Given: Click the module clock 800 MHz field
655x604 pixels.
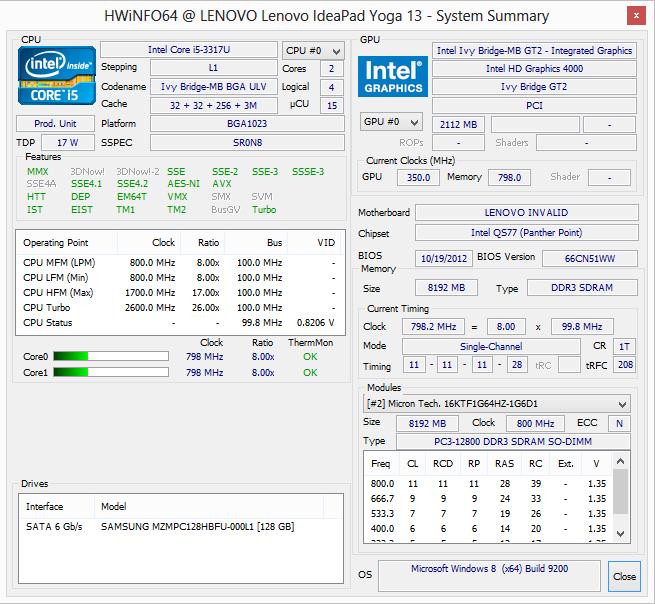Looking at the screenshot, I should pyautogui.click(x=535, y=424).
